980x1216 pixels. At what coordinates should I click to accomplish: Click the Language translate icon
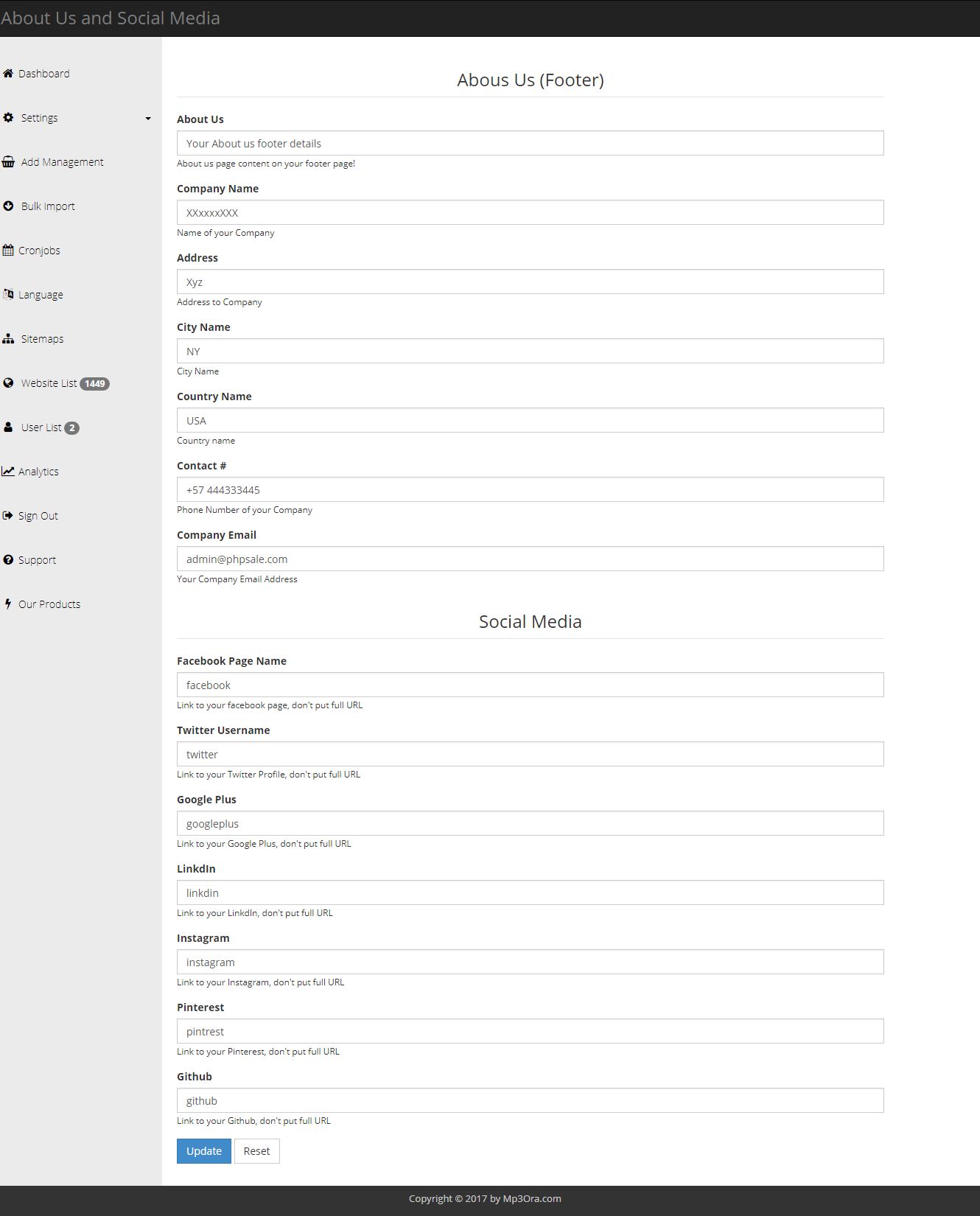8,295
